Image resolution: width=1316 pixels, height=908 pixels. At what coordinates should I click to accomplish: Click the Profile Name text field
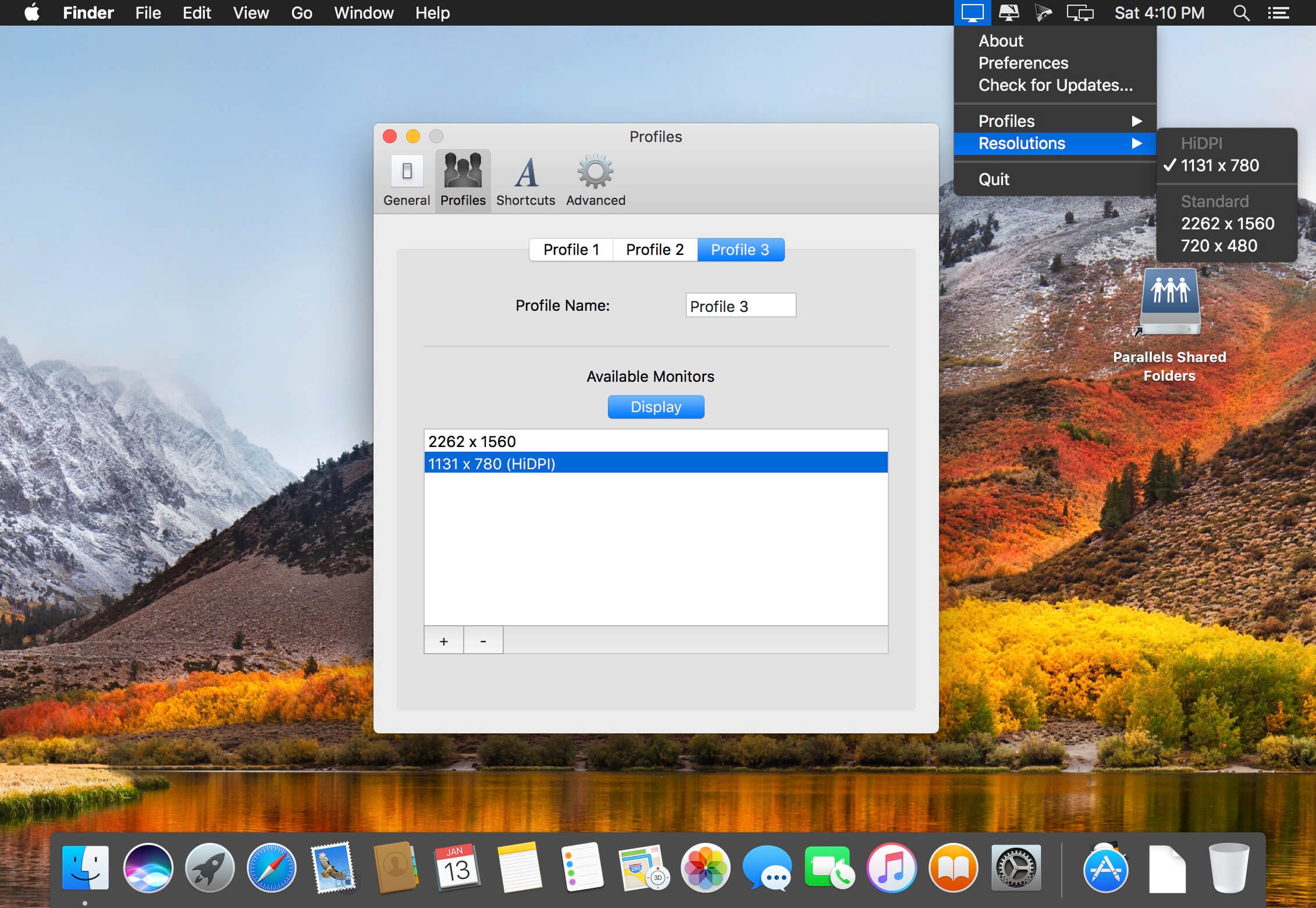[x=740, y=306]
